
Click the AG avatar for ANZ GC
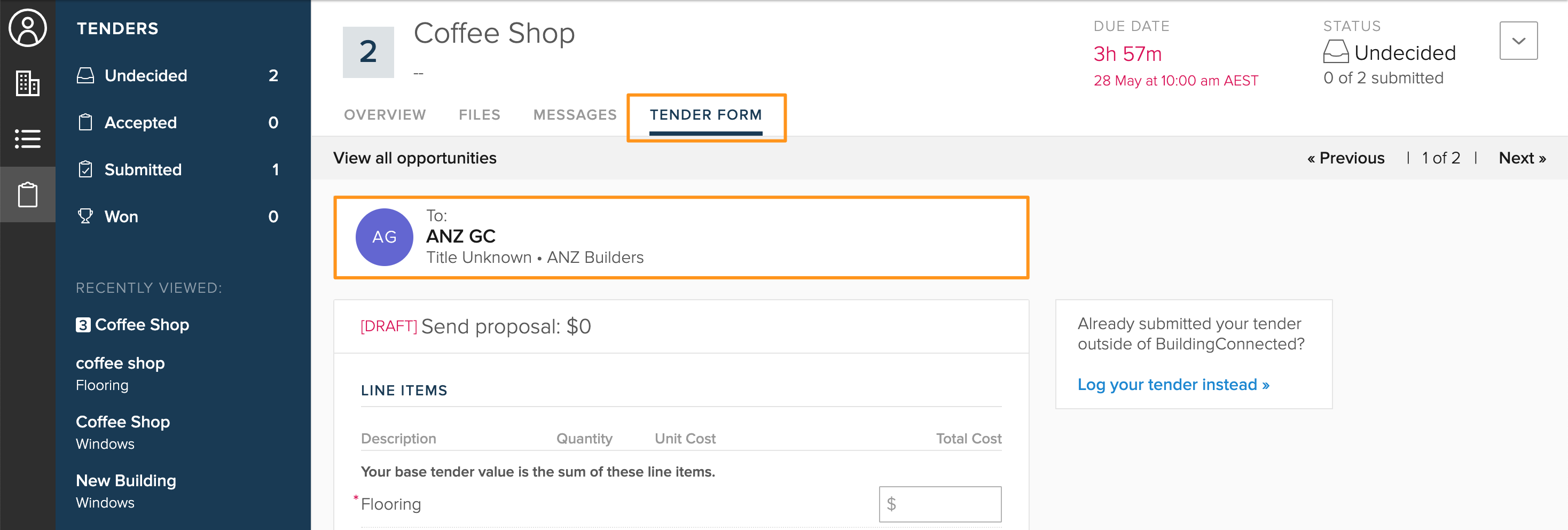point(384,237)
